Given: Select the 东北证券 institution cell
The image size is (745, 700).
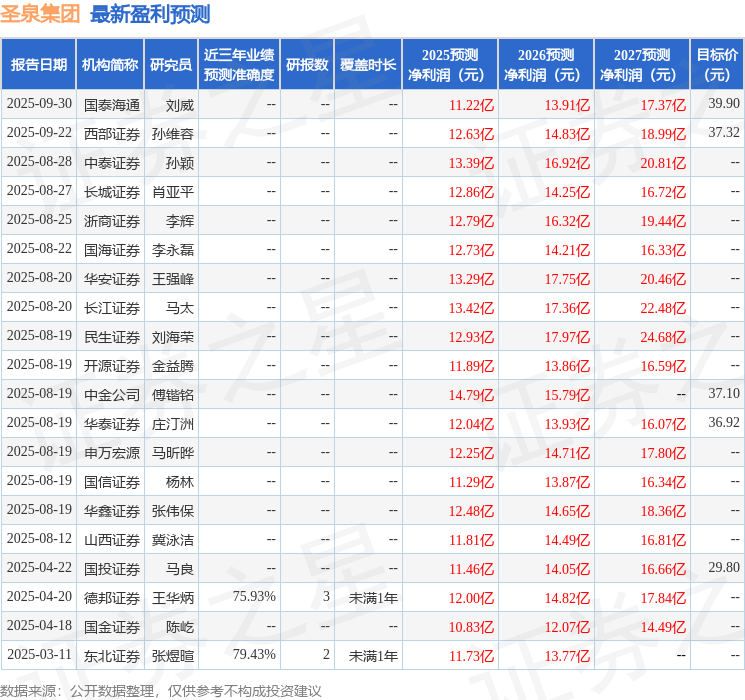Looking at the screenshot, I should tap(111, 655).
